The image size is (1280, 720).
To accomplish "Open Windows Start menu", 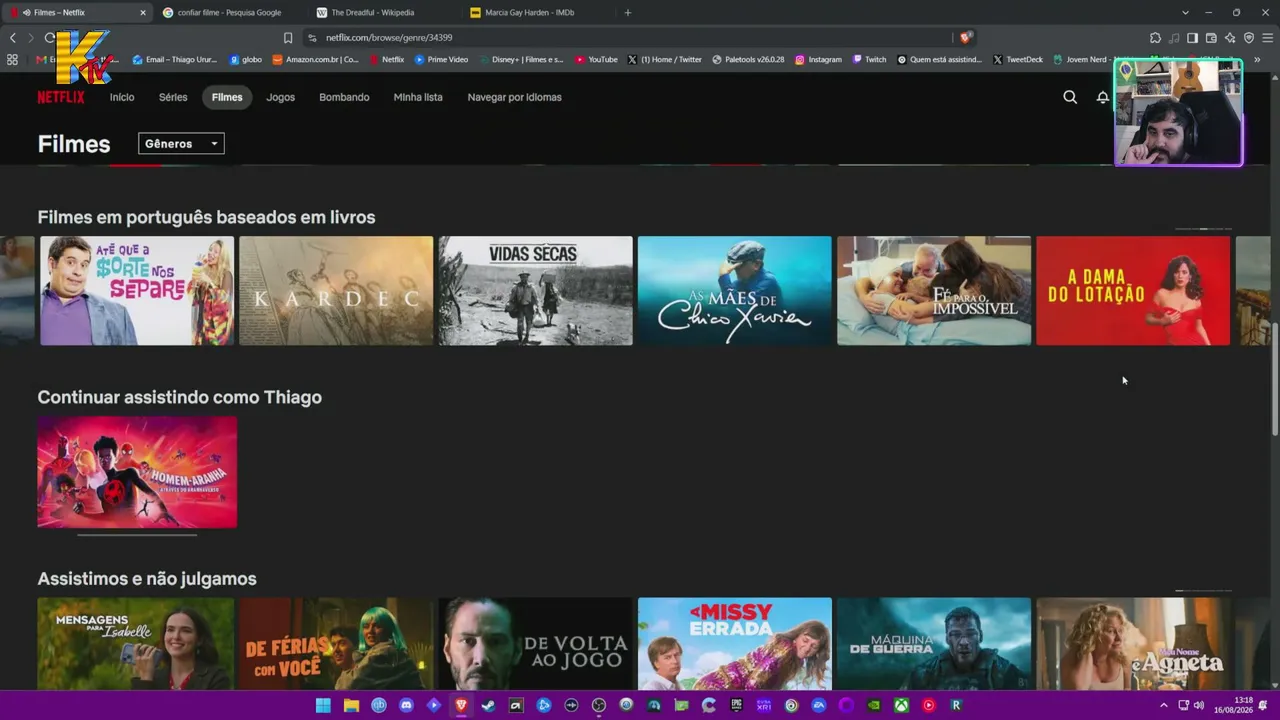I will pos(323,705).
